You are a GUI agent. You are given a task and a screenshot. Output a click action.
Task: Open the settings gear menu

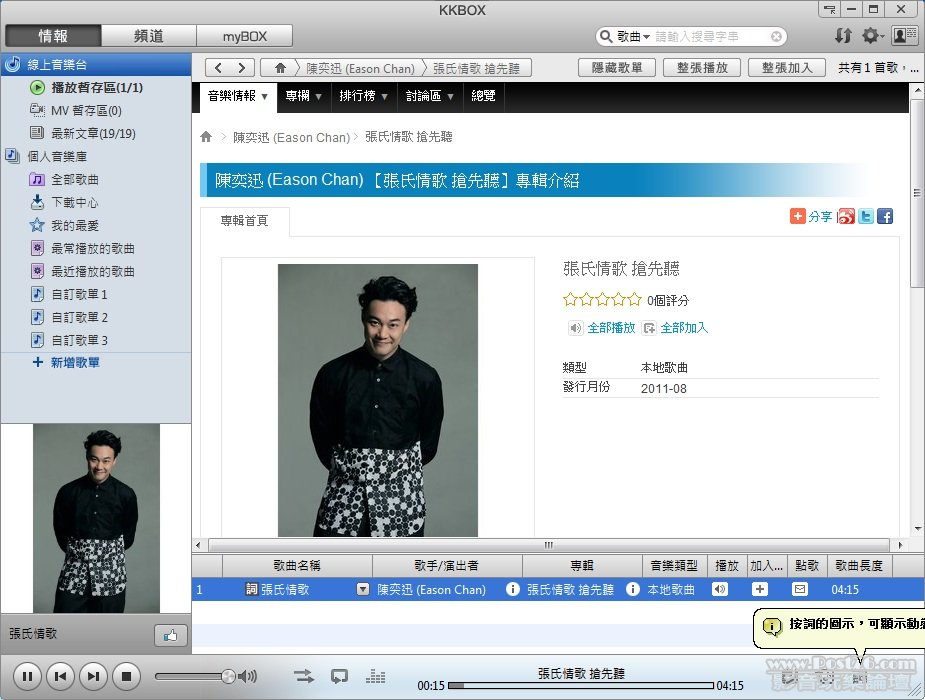[872, 36]
